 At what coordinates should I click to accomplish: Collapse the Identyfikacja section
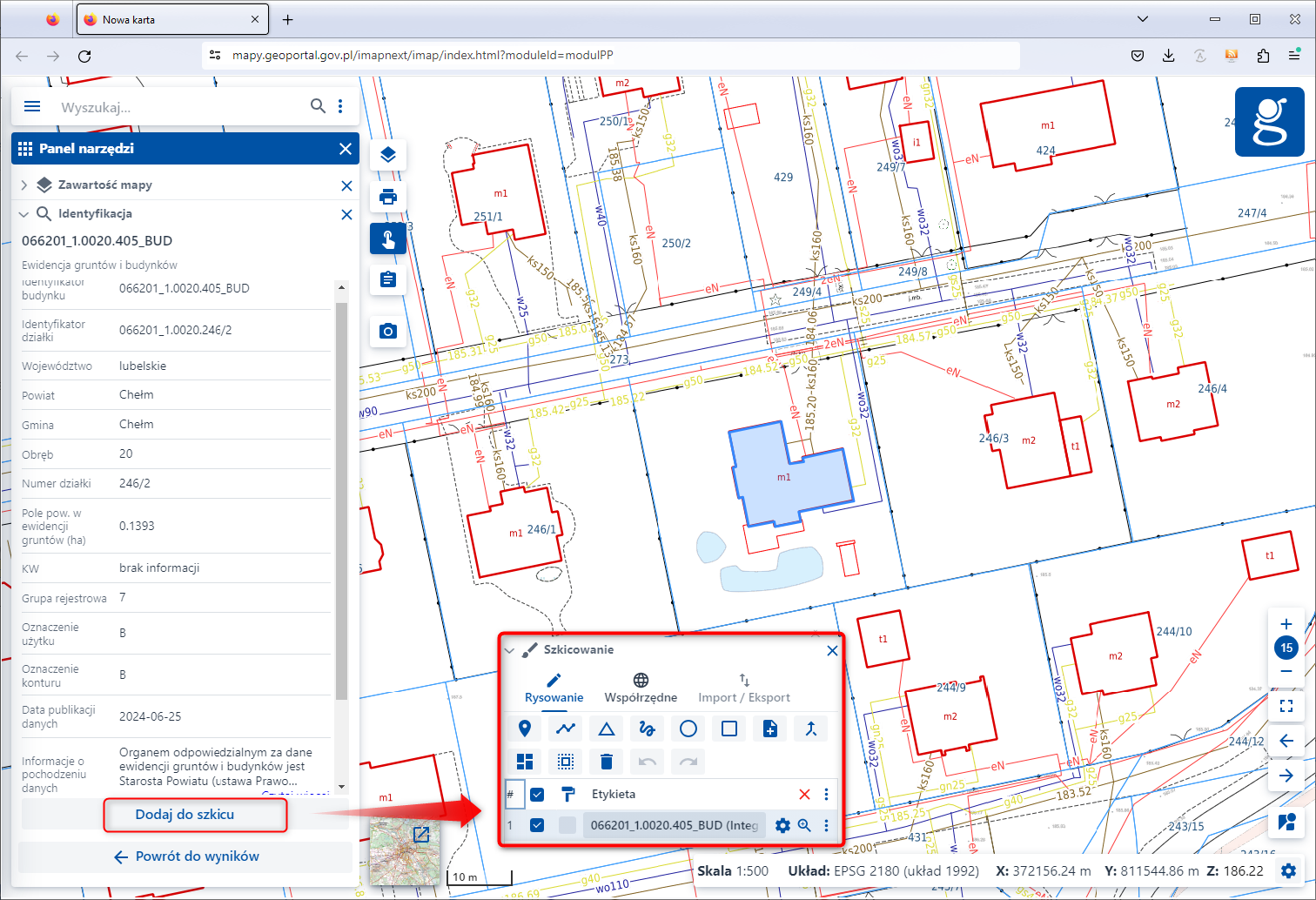click(x=24, y=213)
